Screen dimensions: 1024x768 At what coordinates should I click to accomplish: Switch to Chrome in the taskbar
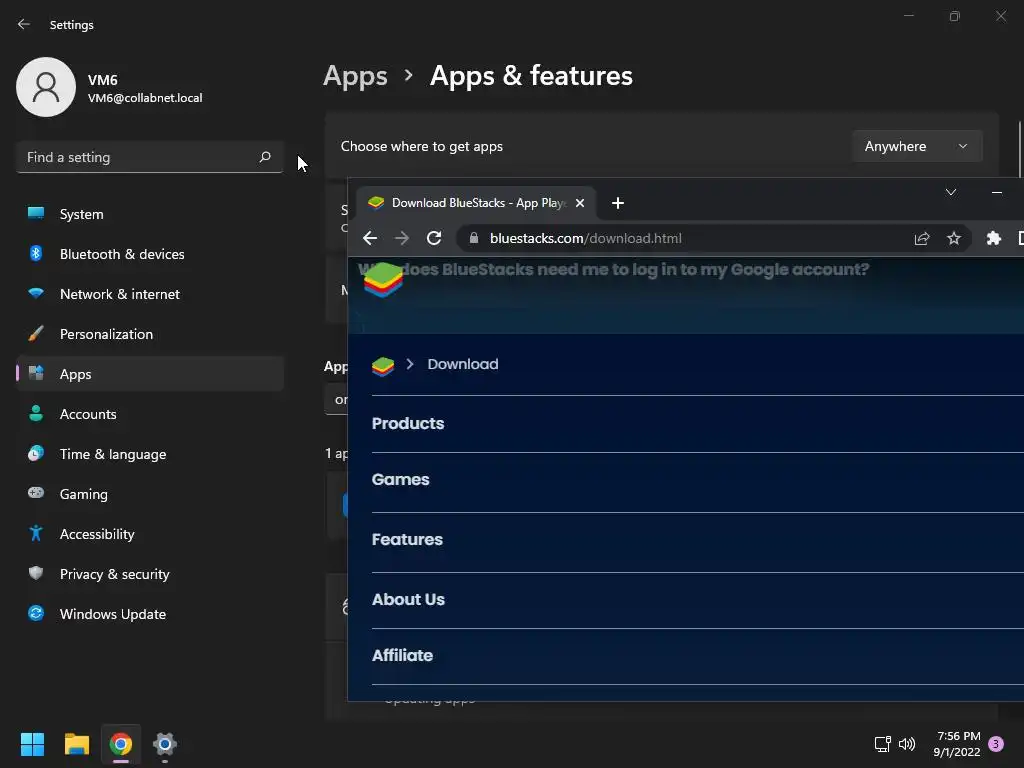click(121, 744)
